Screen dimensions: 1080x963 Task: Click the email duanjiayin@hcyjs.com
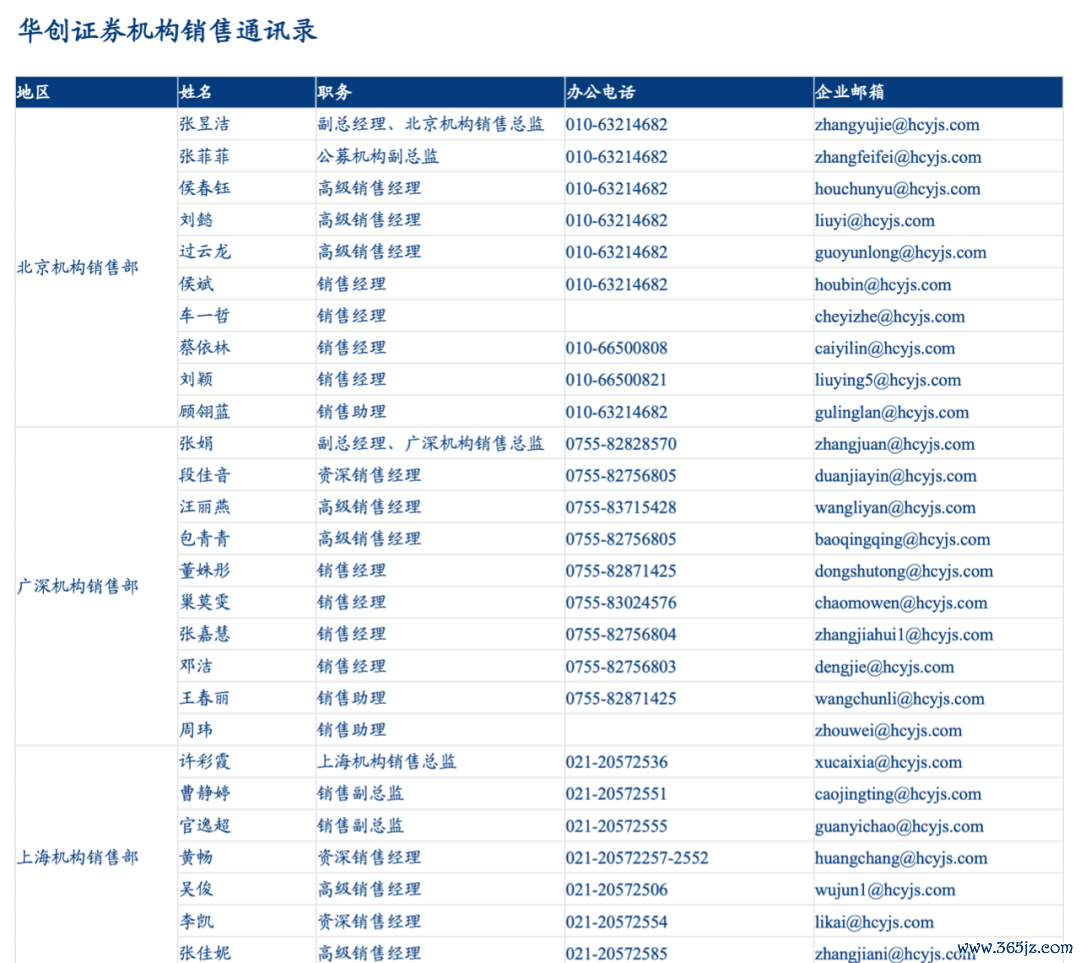click(x=895, y=476)
